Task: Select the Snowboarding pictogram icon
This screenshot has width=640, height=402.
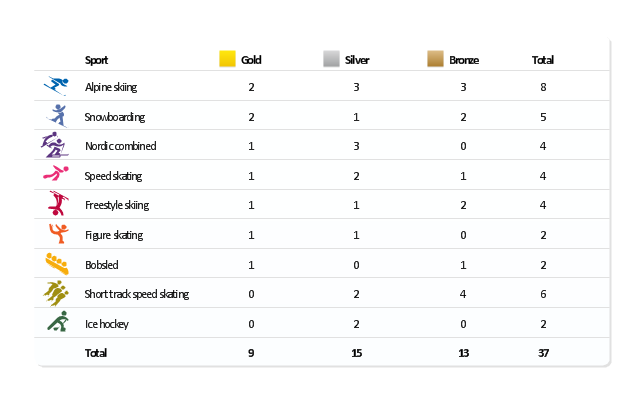Action: [57, 115]
